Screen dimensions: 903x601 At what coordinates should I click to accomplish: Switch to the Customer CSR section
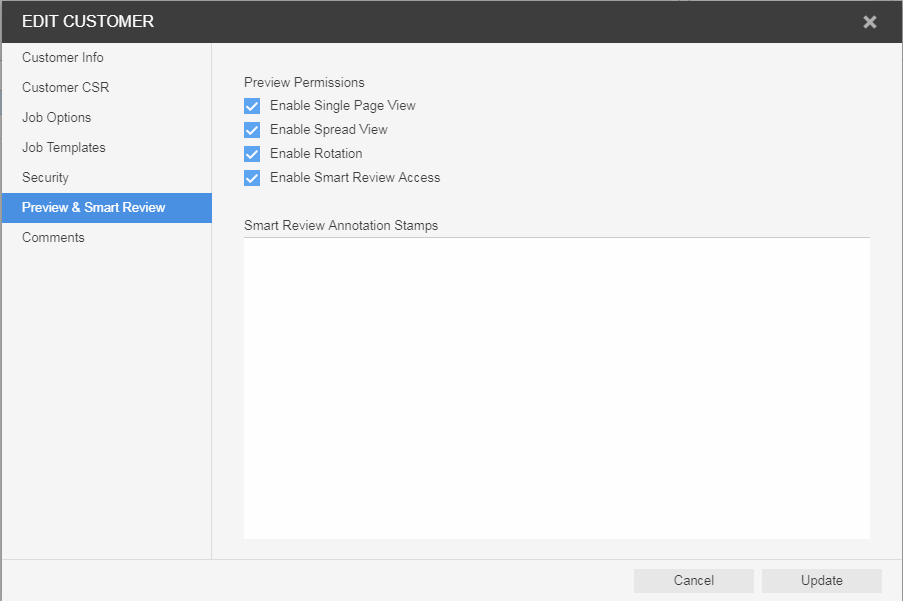click(x=66, y=88)
